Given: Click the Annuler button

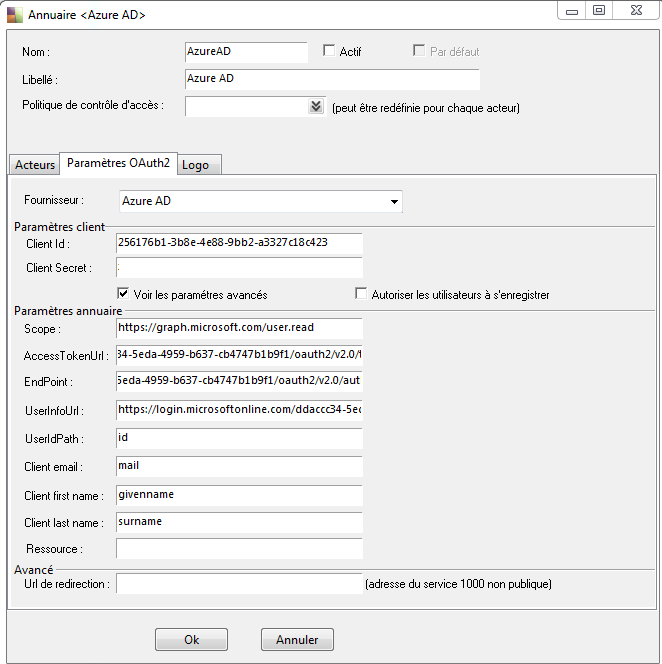Looking at the screenshot, I should point(297,639).
